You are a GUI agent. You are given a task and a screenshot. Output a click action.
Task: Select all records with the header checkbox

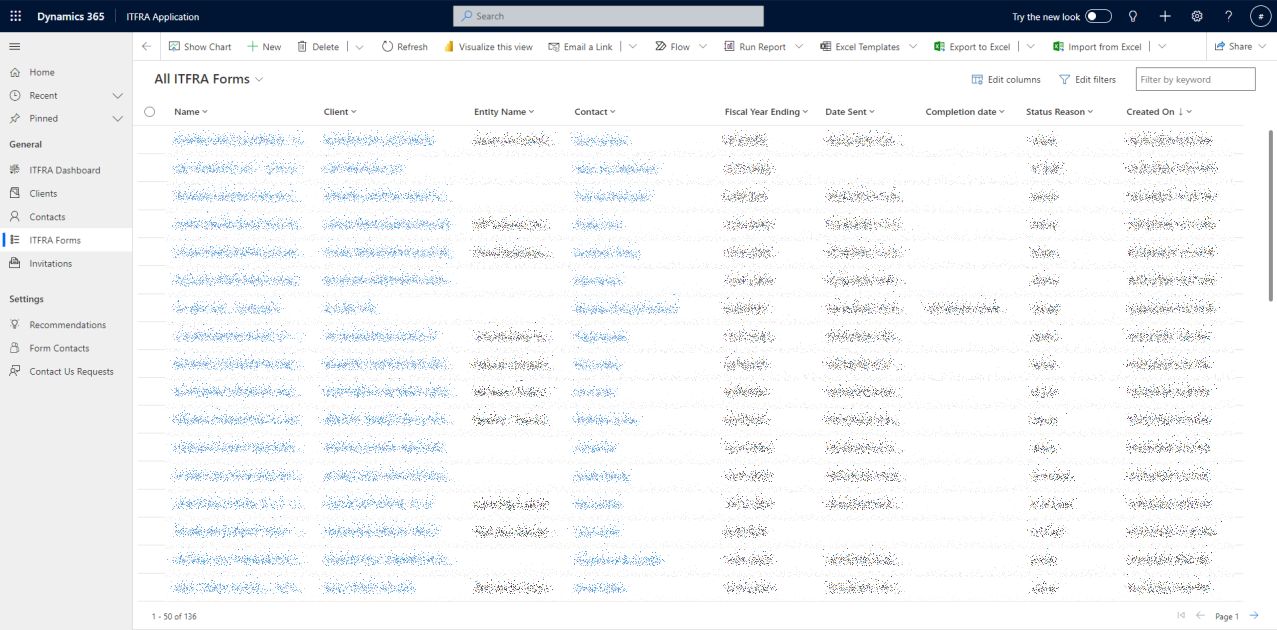(x=149, y=111)
